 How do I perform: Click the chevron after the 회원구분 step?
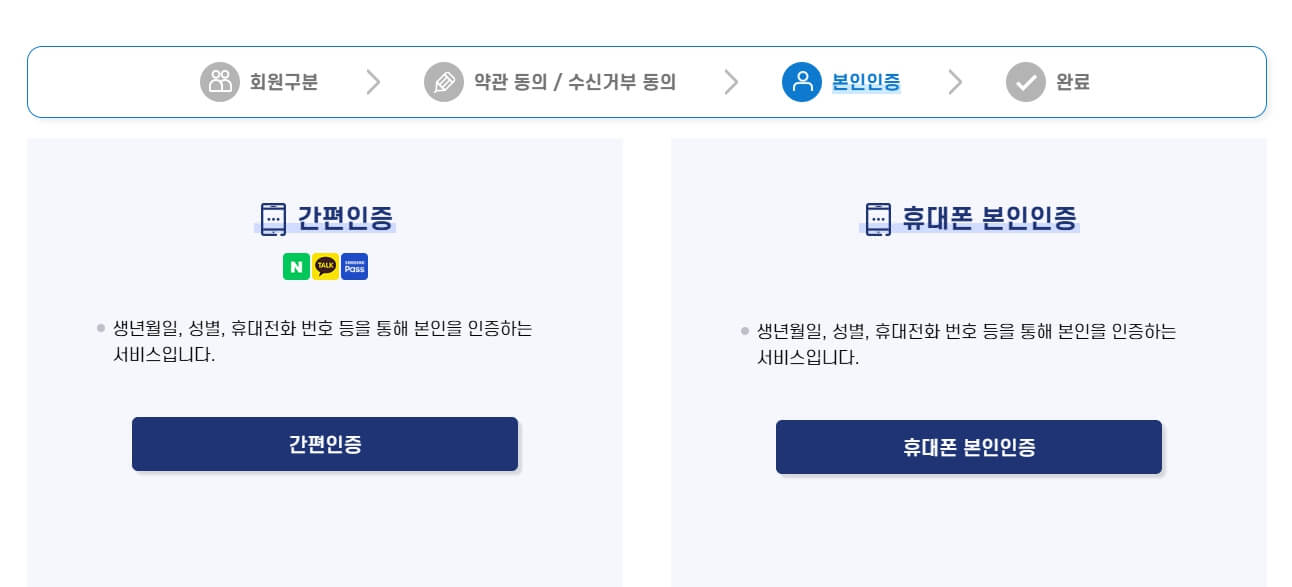coord(374,82)
